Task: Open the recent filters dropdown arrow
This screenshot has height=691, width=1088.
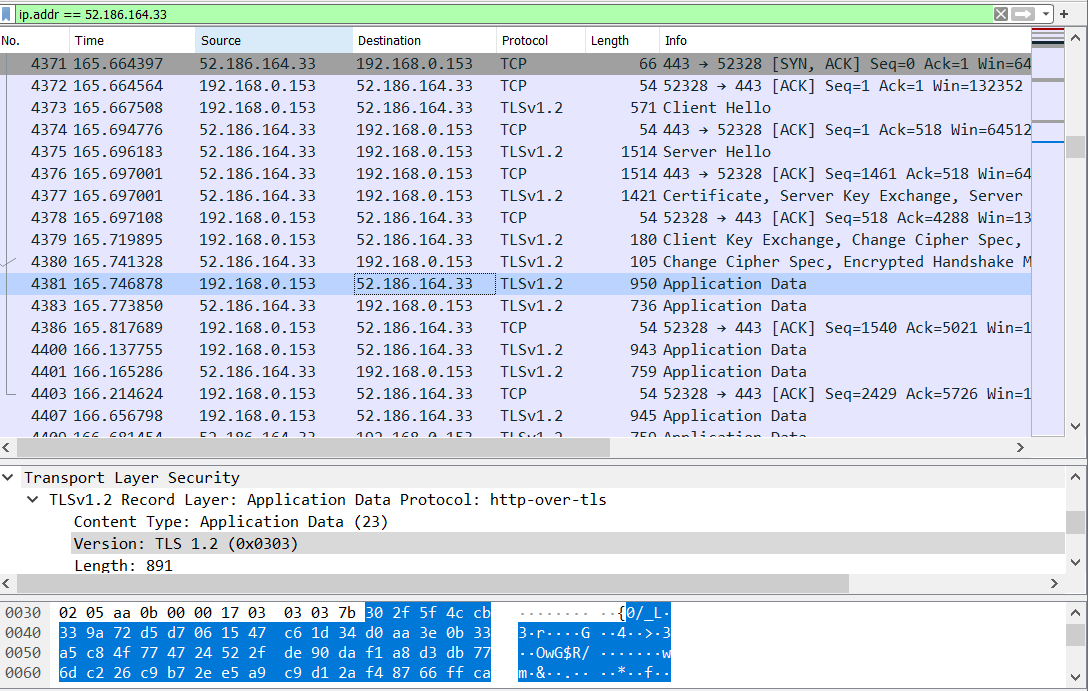Action: (1046, 14)
